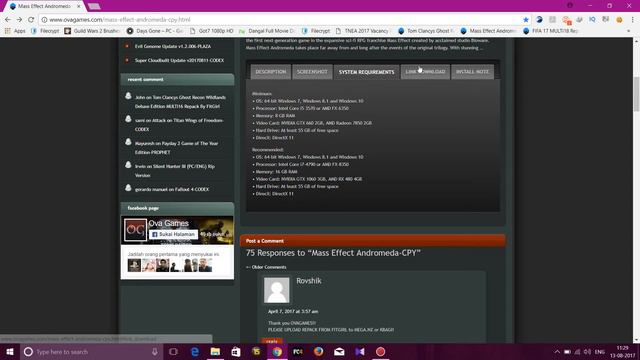
Task: Open the TNEA 2017 Vacancy bookmark
Action: click(363, 31)
